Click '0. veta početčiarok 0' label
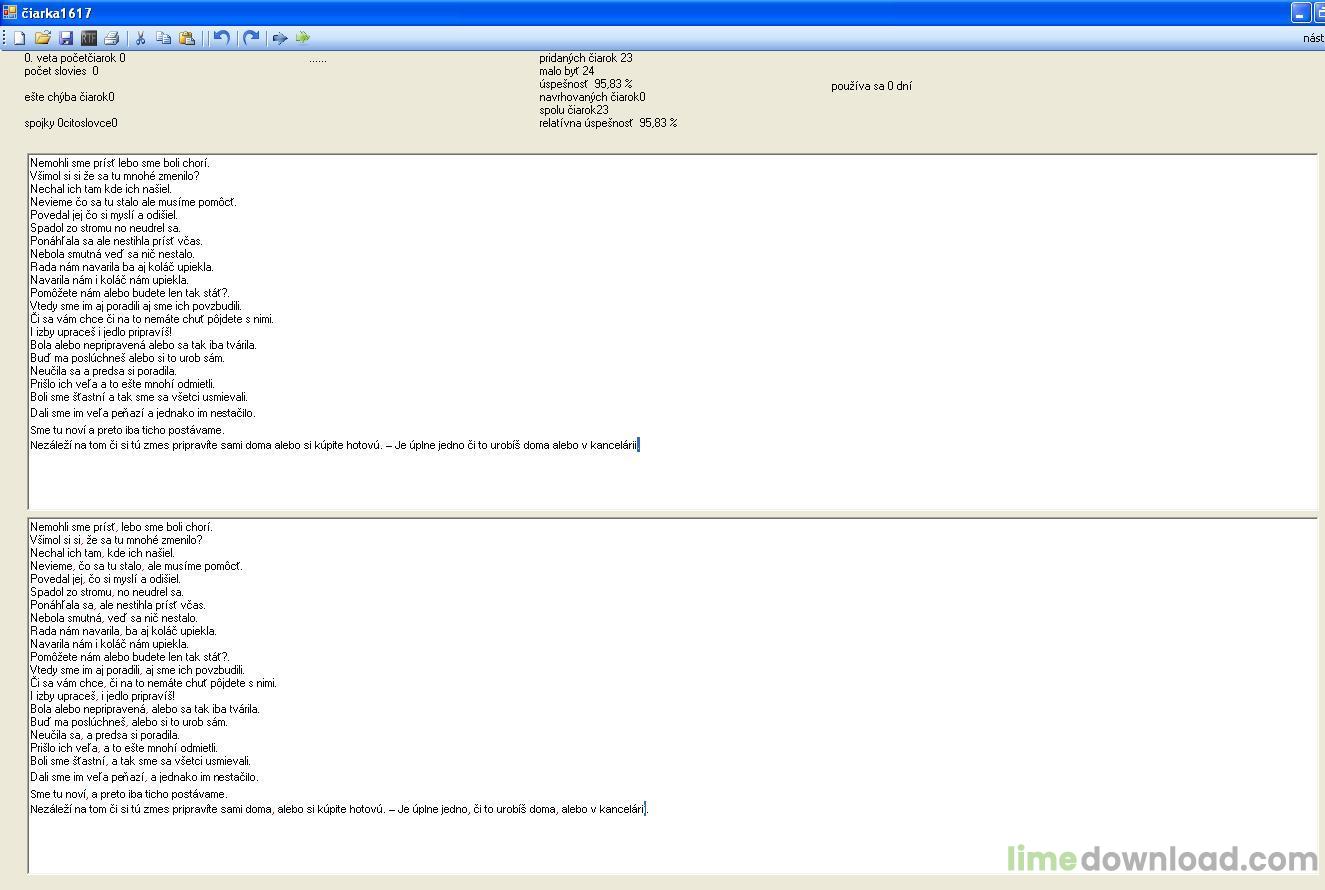Viewport: 1325px width, 890px height. click(x=75, y=58)
